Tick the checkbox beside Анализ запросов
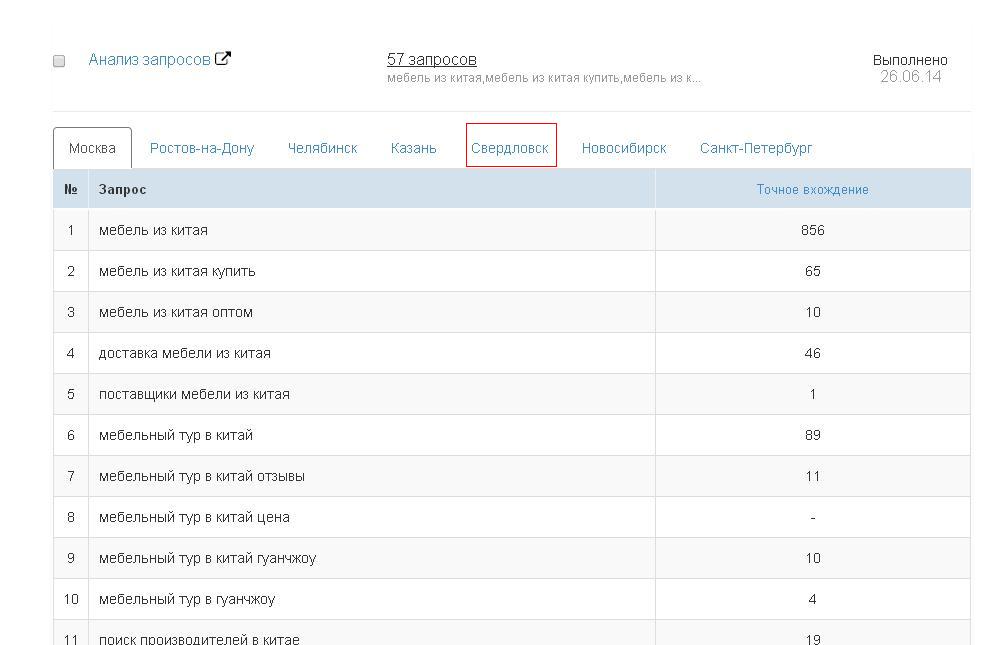Image resolution: width=1006 pixels, height=645 pixels. tap(59, 61)
